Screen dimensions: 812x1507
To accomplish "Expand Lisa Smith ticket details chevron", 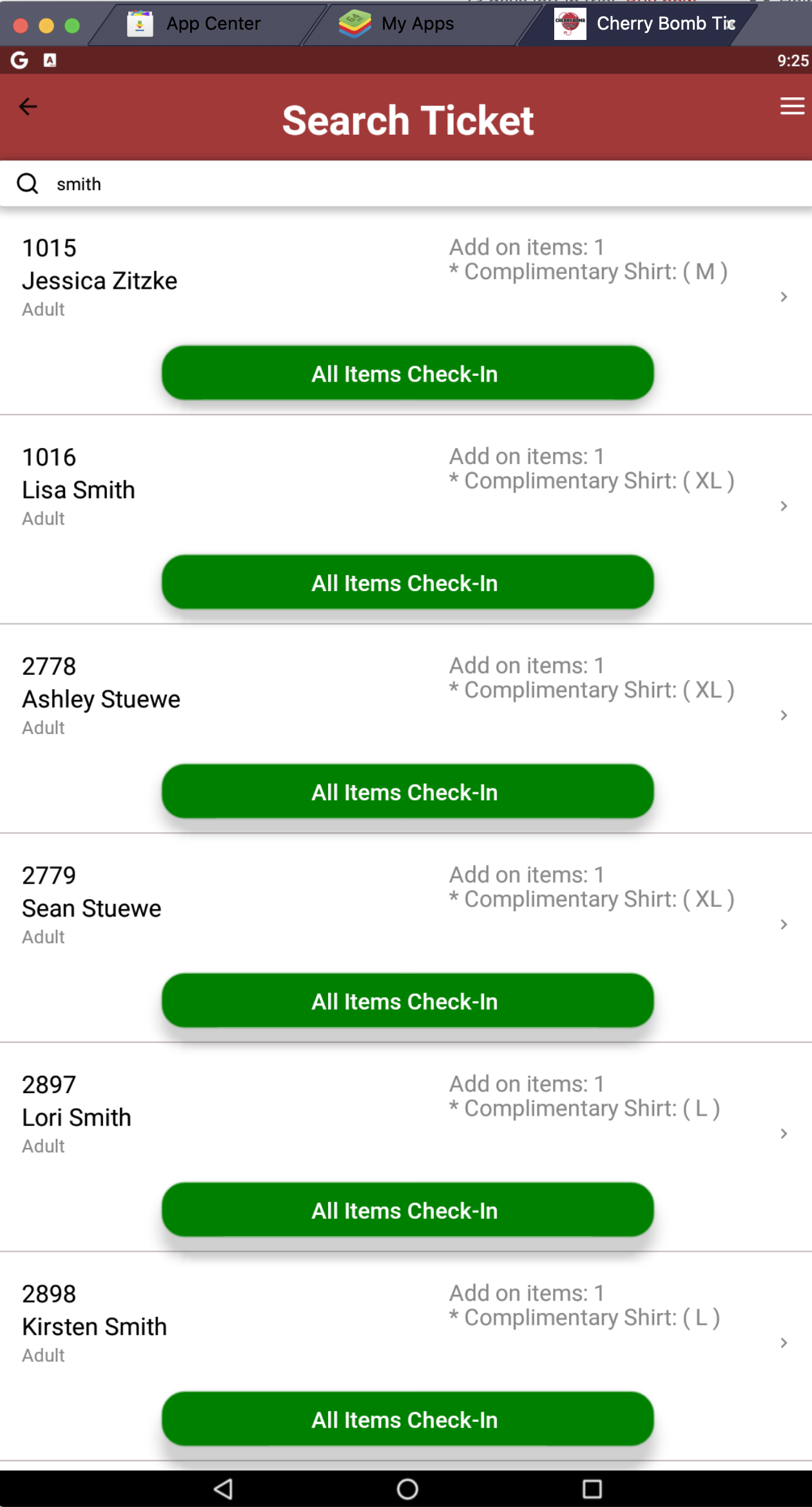I will click(784, 506).
